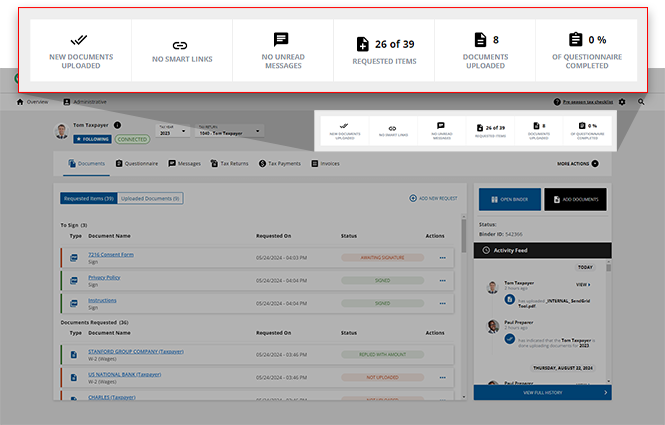Click the Today date label in the feed
Image resolution: width=665 pixels, height=425 pixels.
click(x=585, y=267)
